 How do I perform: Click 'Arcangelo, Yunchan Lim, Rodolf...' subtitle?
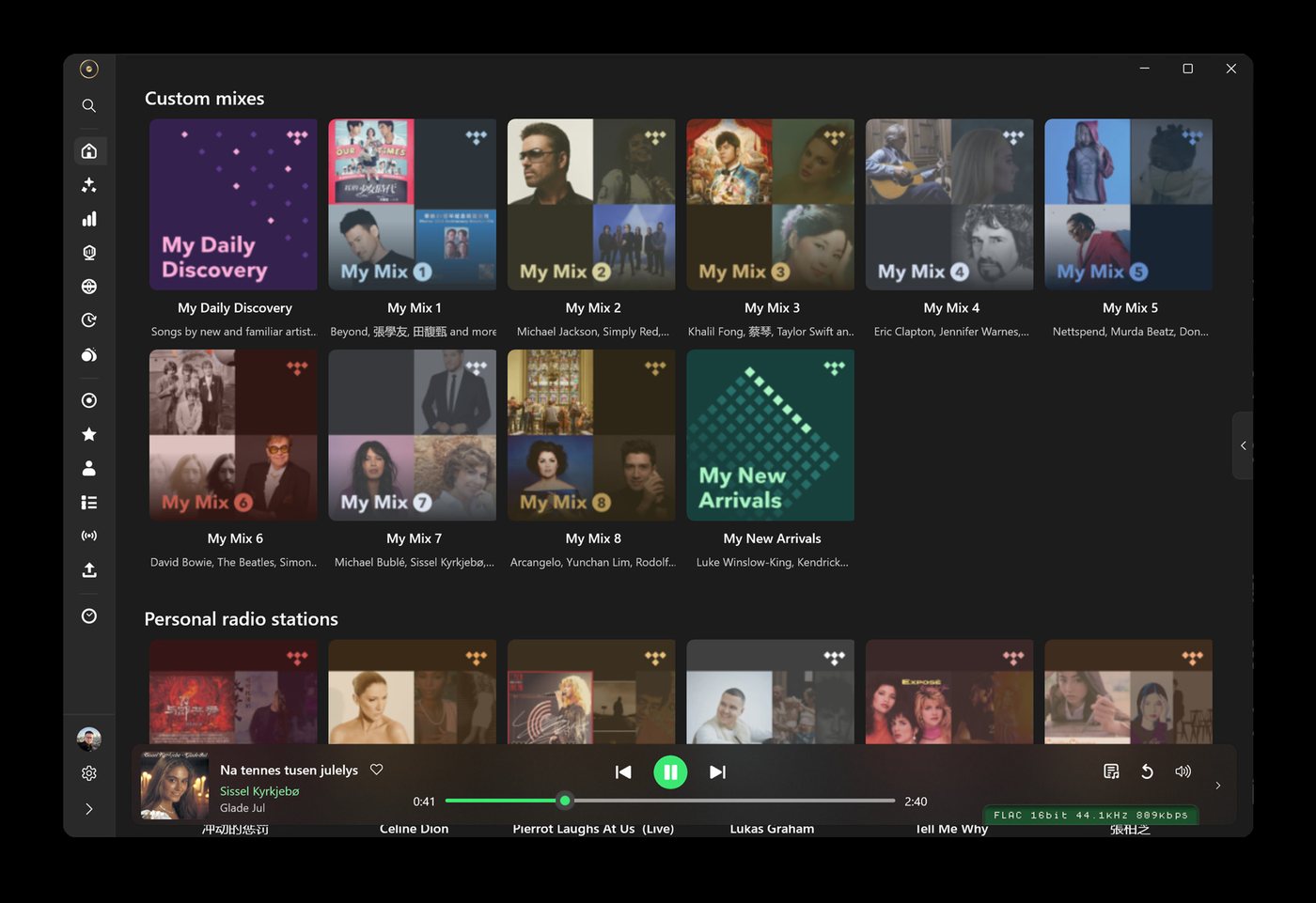[x=592, y=562]
